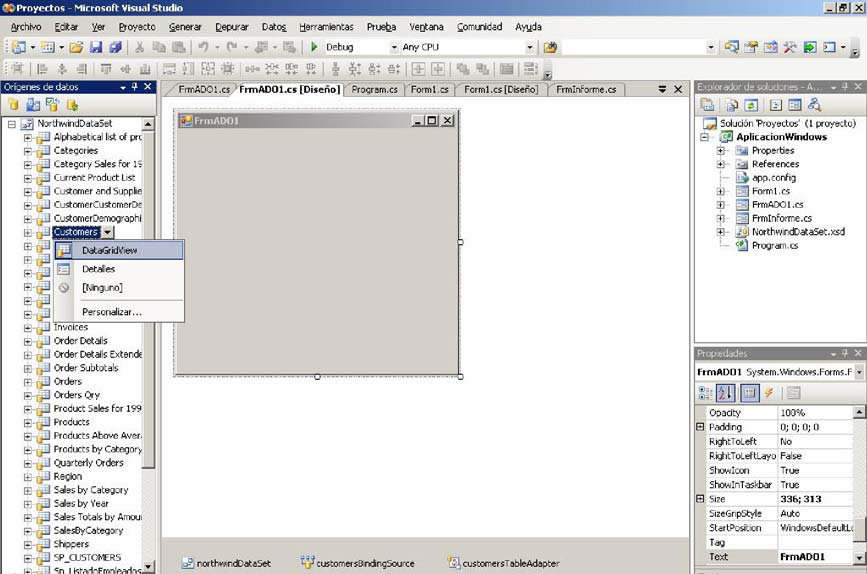This screenshot has height=574, width=867.
Task: Click the Find in Files icon in the toolbar
Action: (x=550, y=48)
